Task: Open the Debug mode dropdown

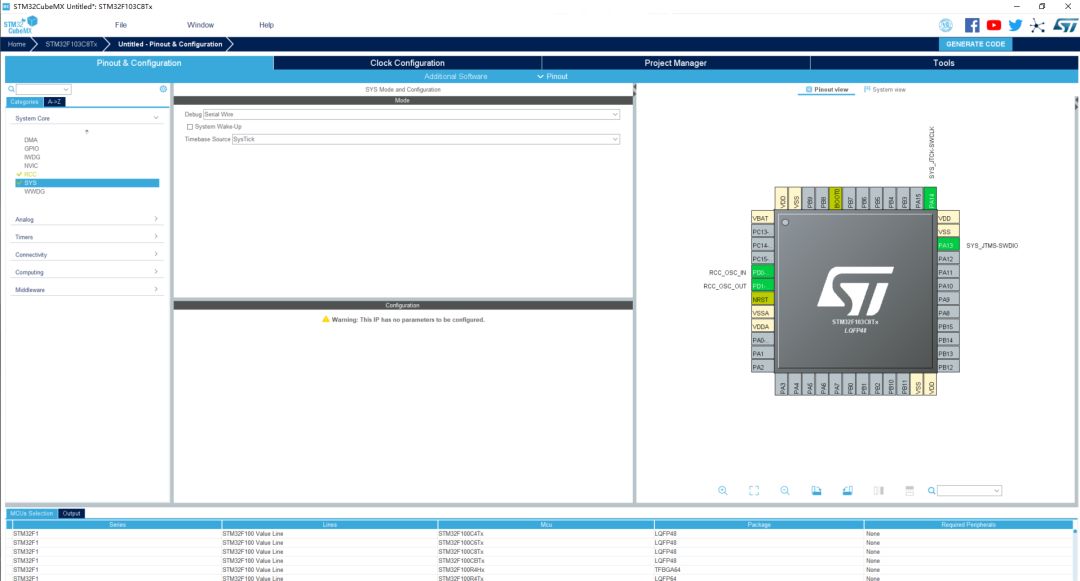Action: click(x=411, y=114)
